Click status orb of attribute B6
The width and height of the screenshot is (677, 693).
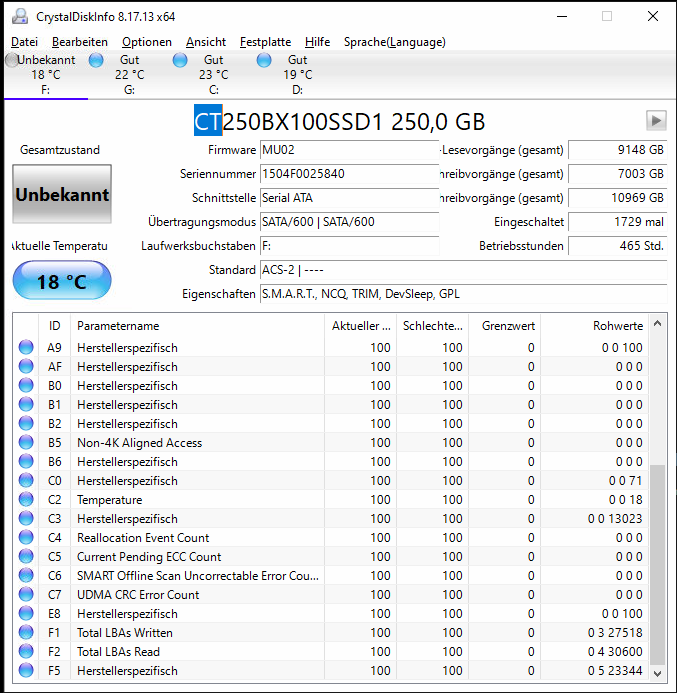(x=26, y=461)
